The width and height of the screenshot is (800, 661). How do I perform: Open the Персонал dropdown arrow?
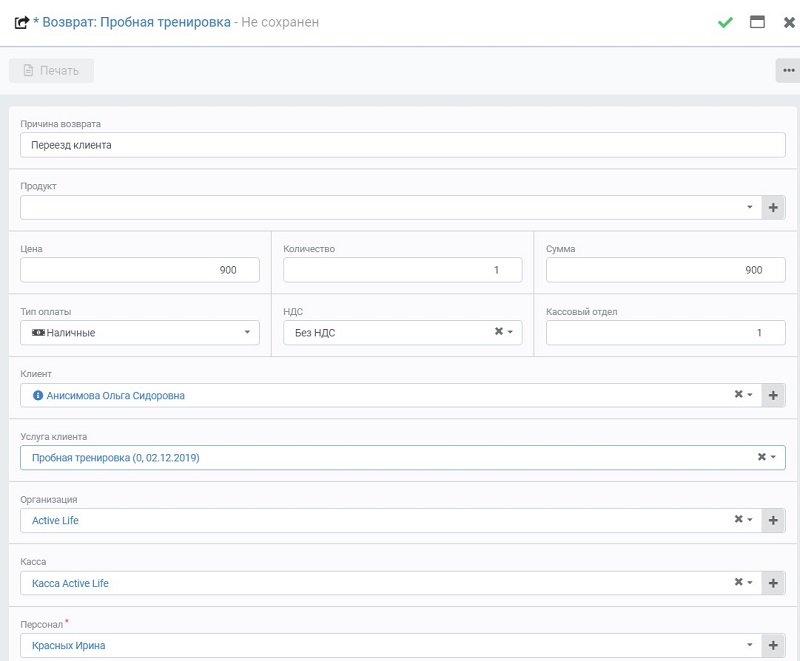tap(749, 645)
